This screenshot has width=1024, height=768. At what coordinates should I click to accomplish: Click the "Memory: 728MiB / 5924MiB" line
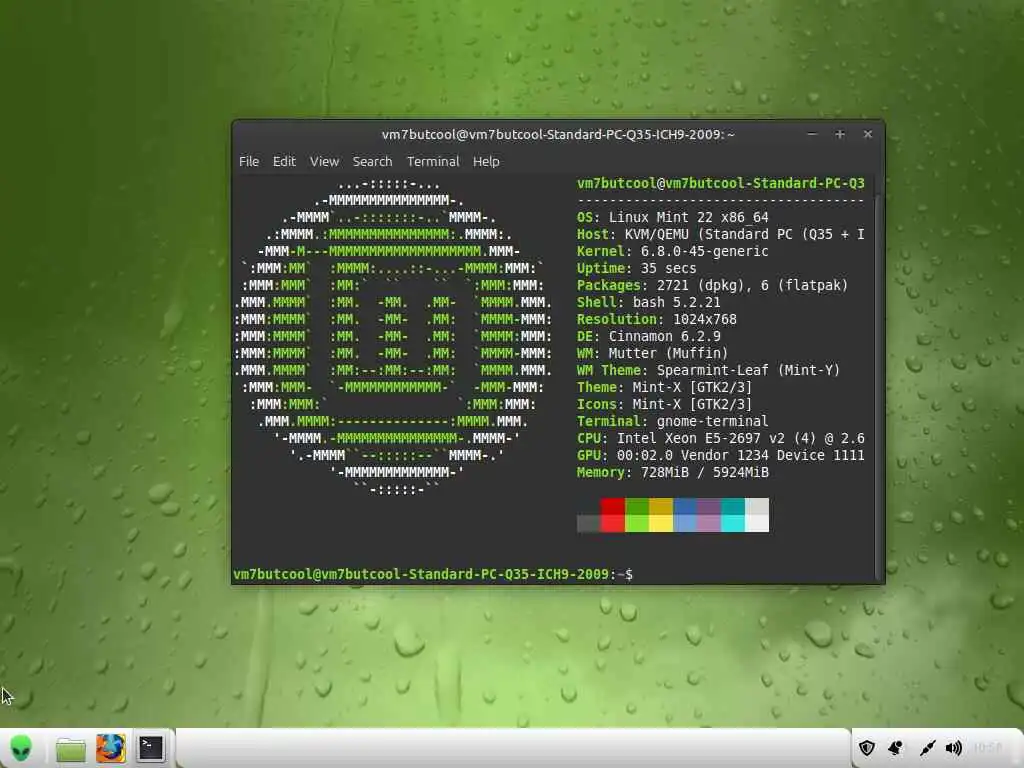(x=673, y=472)
